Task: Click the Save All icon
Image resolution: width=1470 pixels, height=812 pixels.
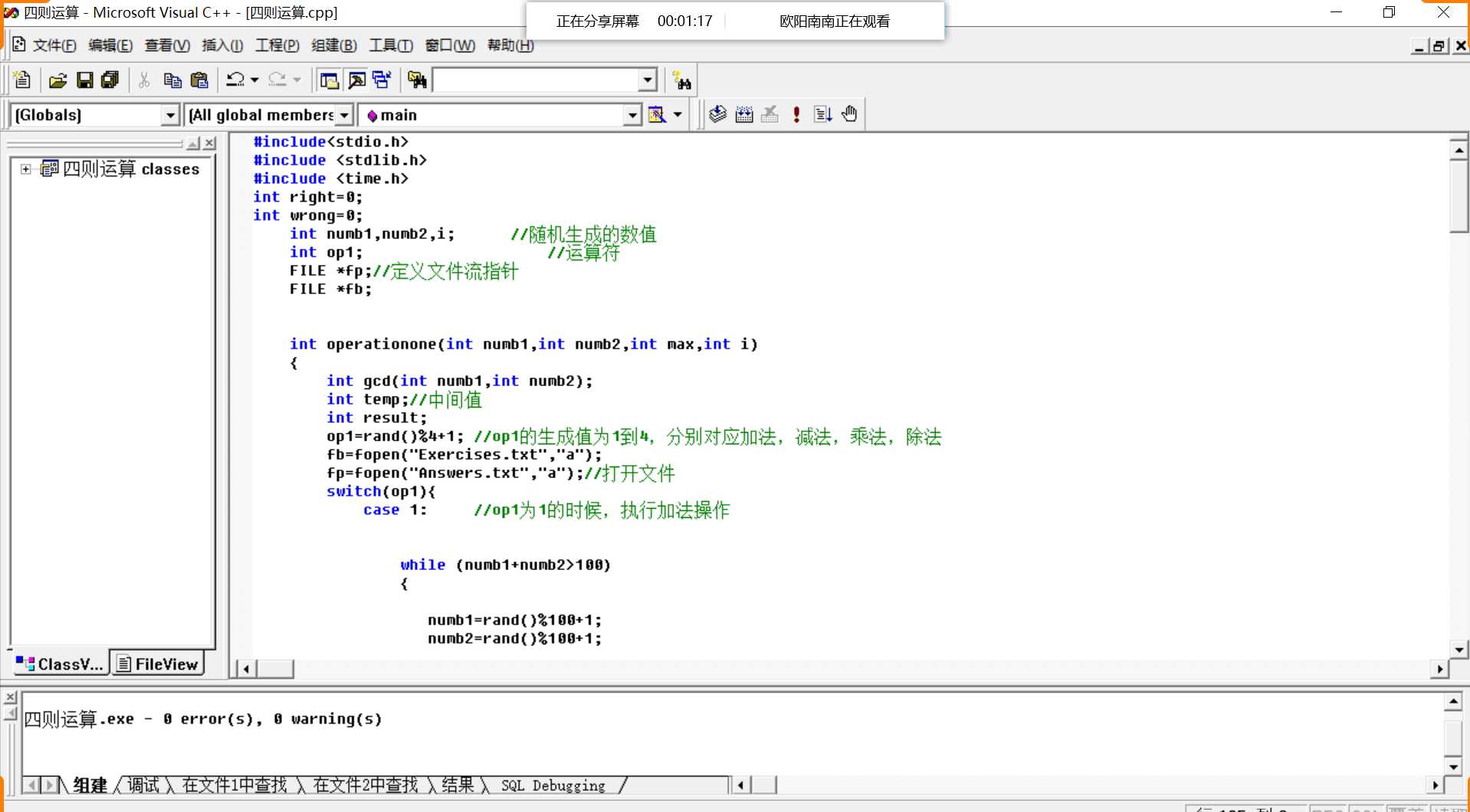Action: coord(110,80)
